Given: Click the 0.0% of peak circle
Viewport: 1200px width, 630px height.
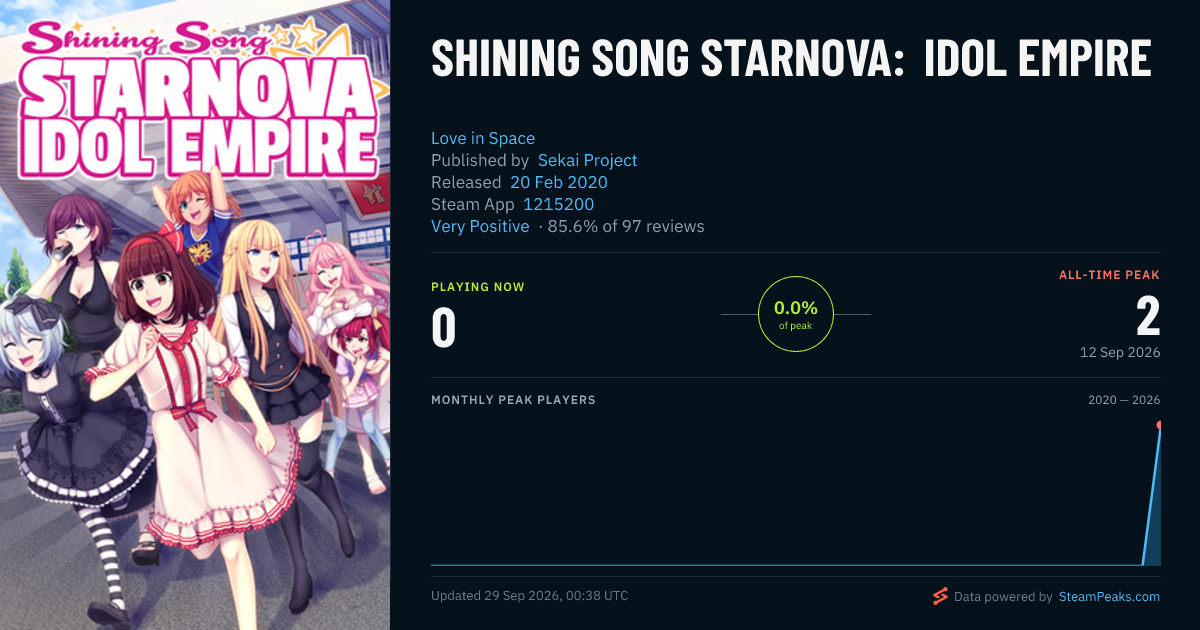Looking at the screenshot, I should 796,314.
